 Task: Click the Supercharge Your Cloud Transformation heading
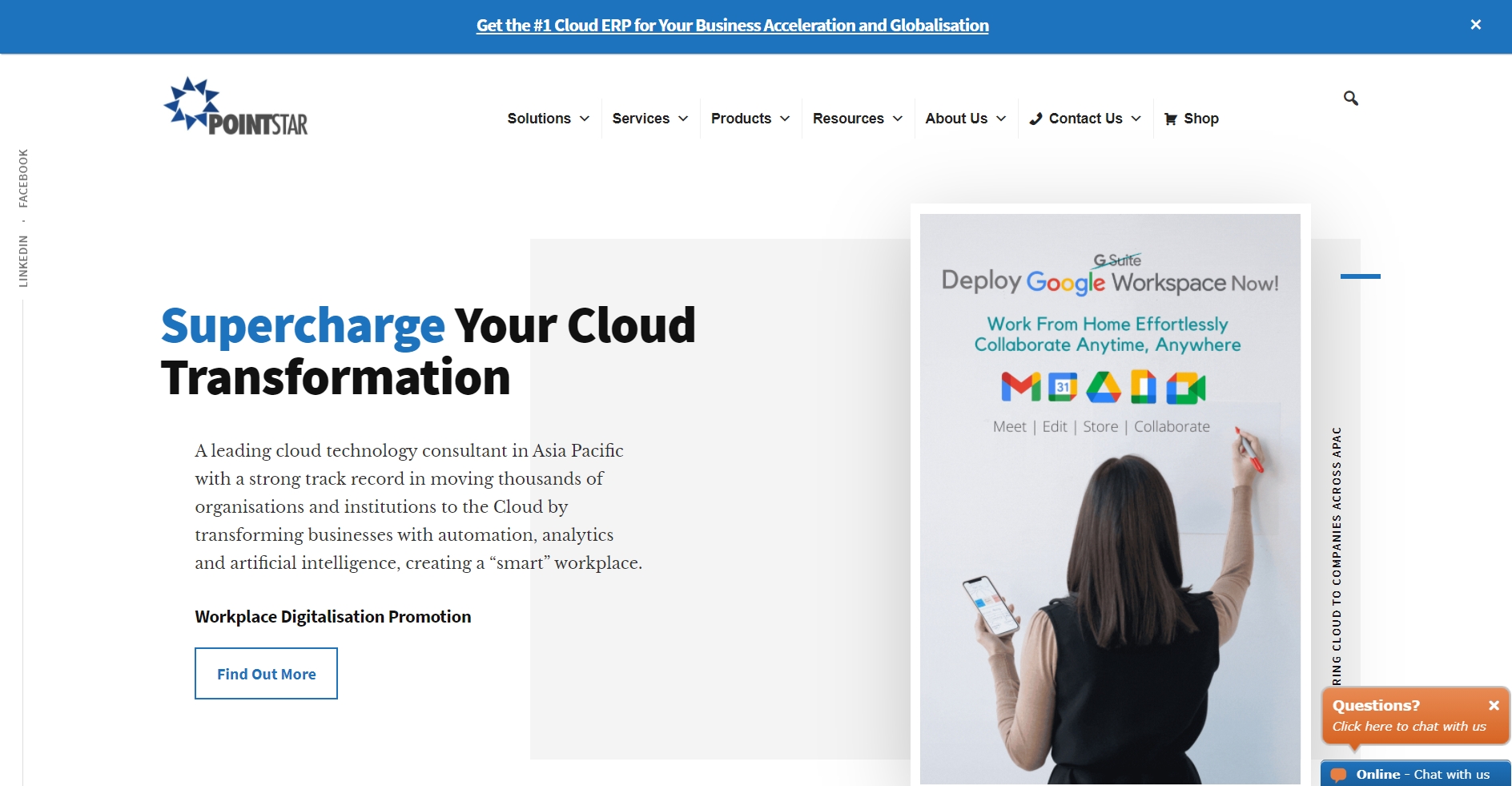(428, 351)
